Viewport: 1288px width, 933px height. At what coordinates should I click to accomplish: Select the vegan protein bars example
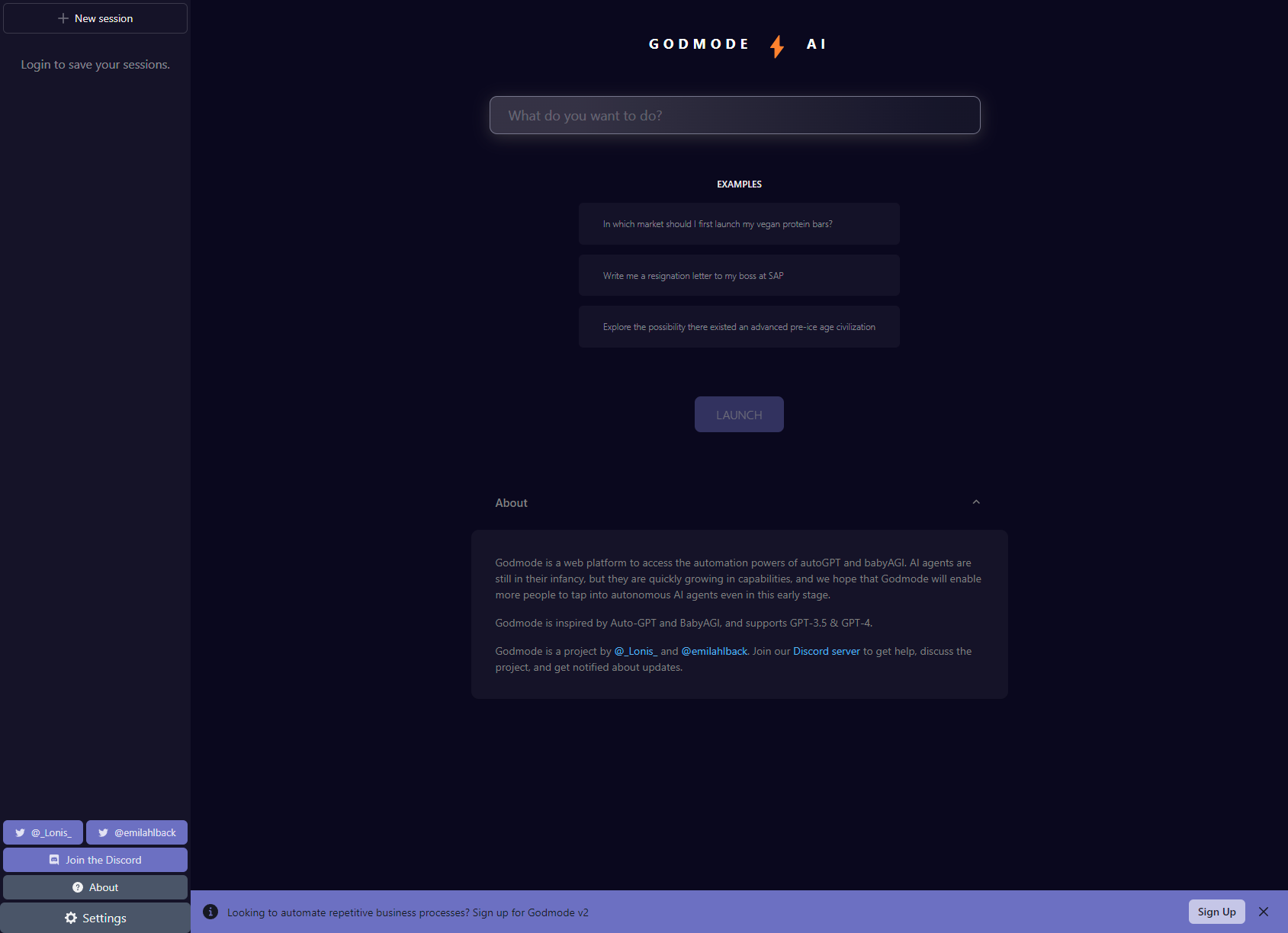pyautogui.click(x=739, y=224)
